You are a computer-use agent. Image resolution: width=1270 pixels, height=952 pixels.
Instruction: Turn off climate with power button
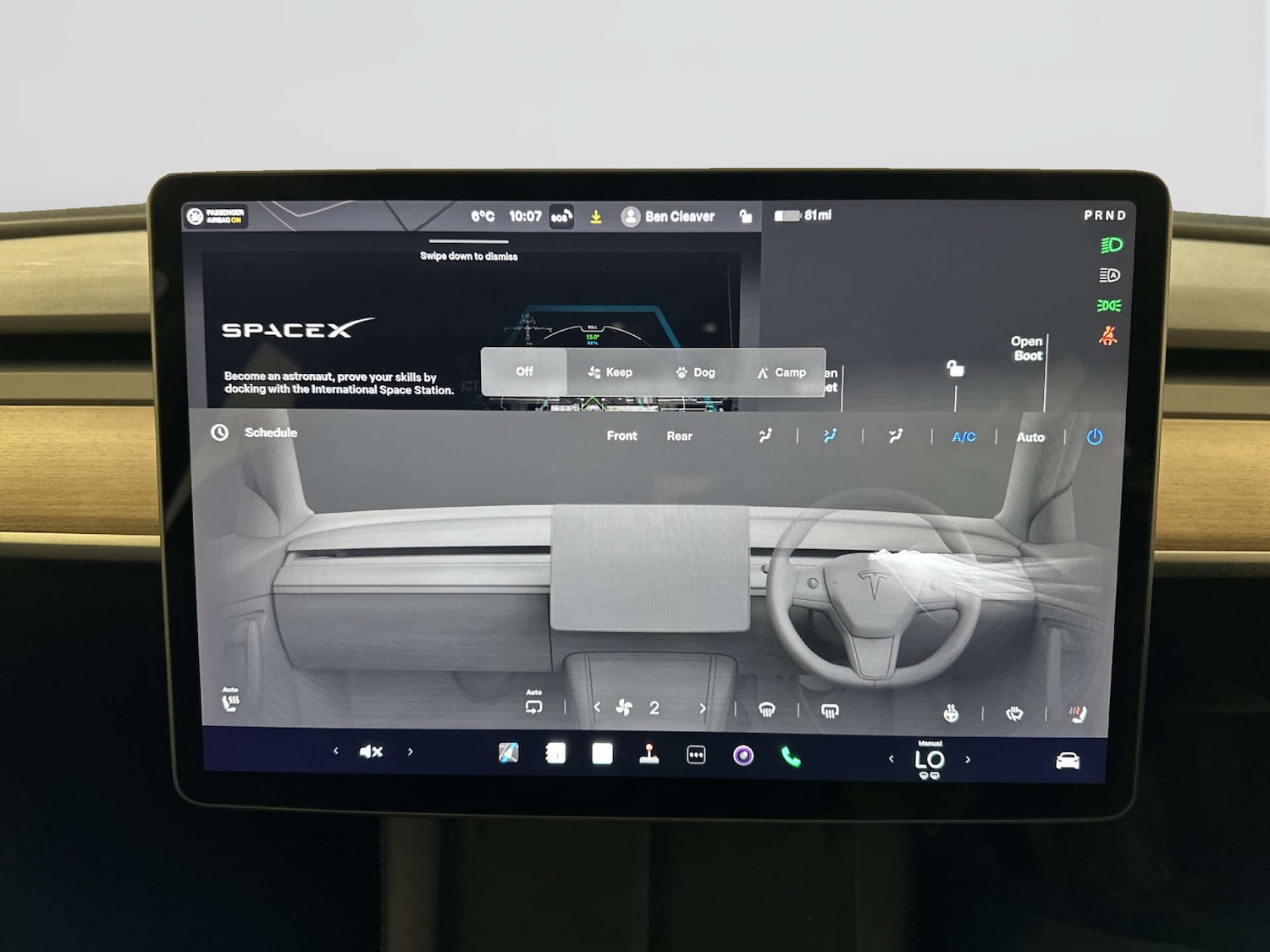click(1095, 437)
